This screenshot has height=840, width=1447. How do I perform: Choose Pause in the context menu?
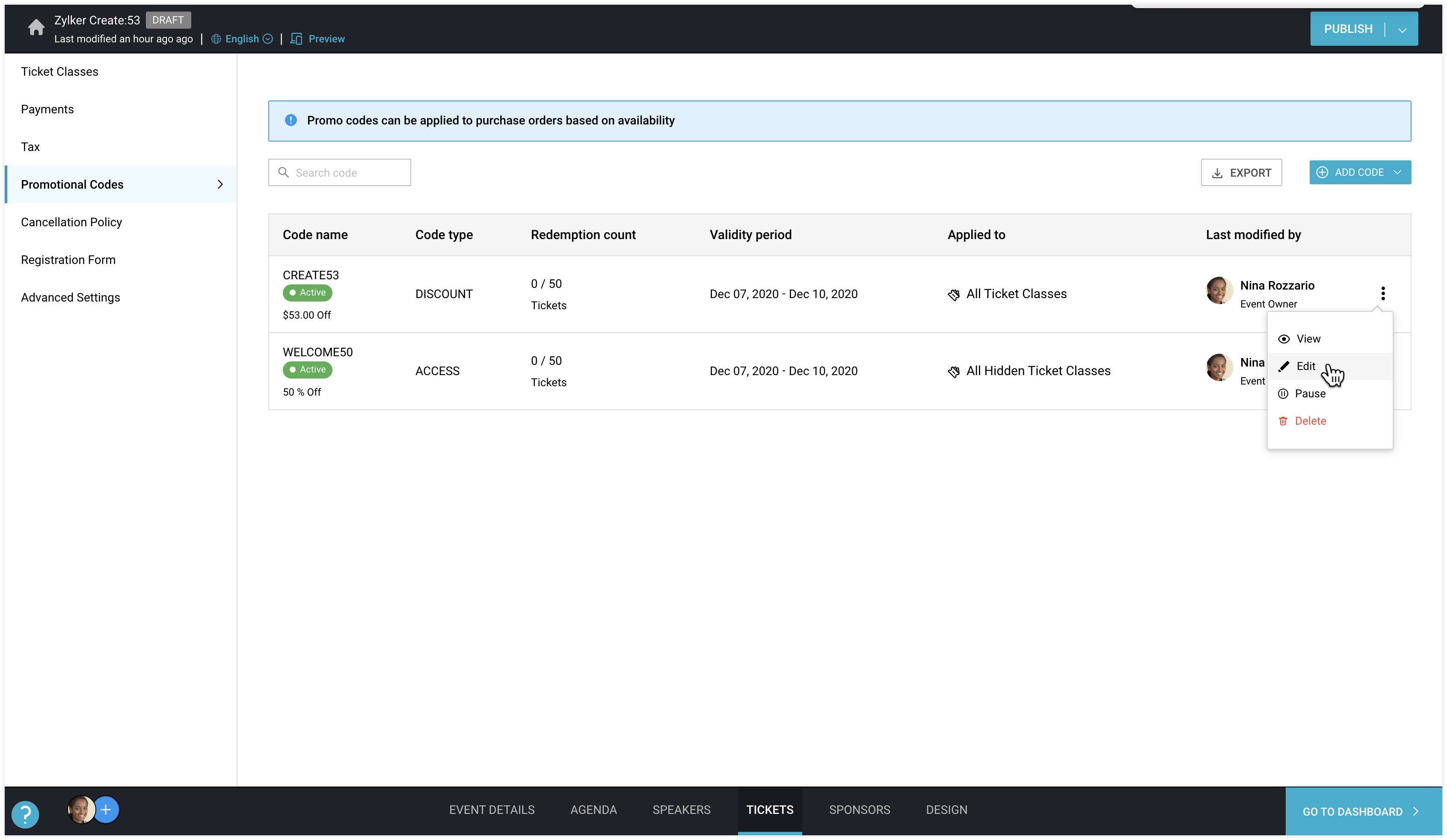[x=1310, y=394]
